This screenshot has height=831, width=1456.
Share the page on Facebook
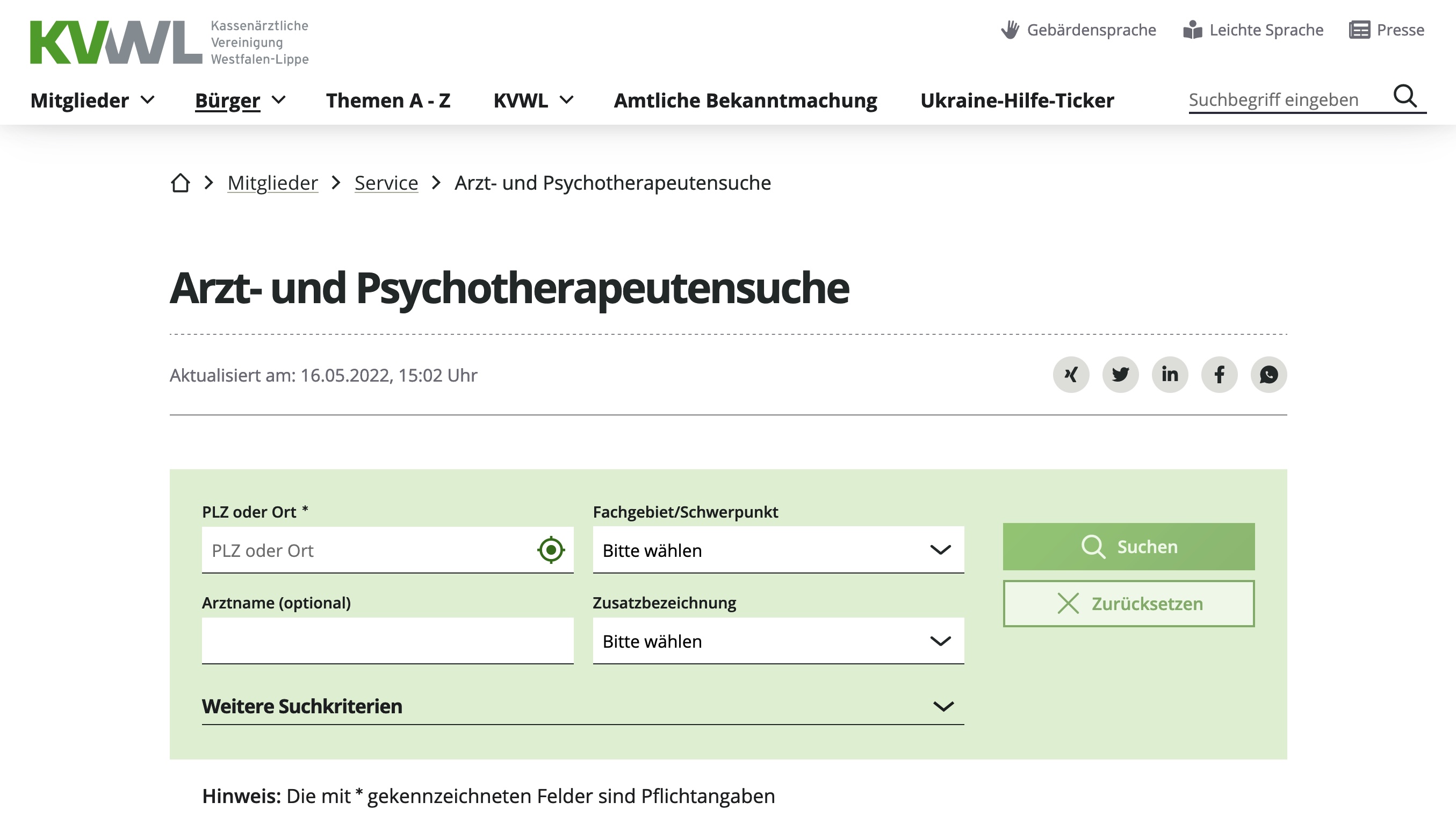click(x=1219, y=375)
